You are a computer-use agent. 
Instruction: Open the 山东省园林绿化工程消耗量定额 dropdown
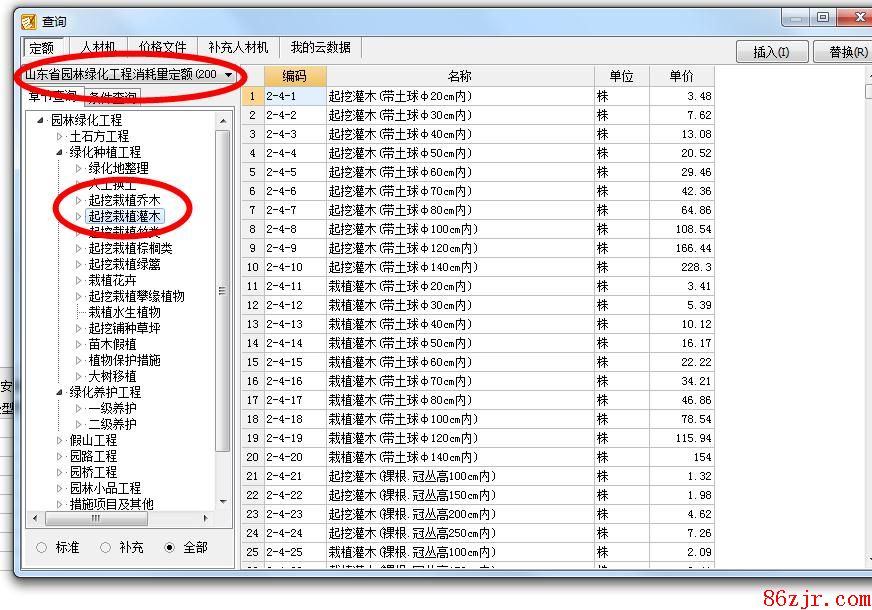(229, 74)
